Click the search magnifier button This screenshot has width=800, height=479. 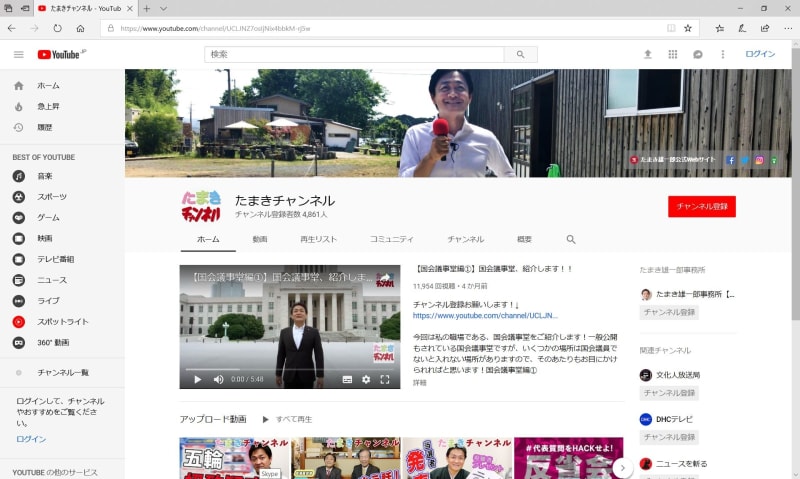(x=520, y=54)
